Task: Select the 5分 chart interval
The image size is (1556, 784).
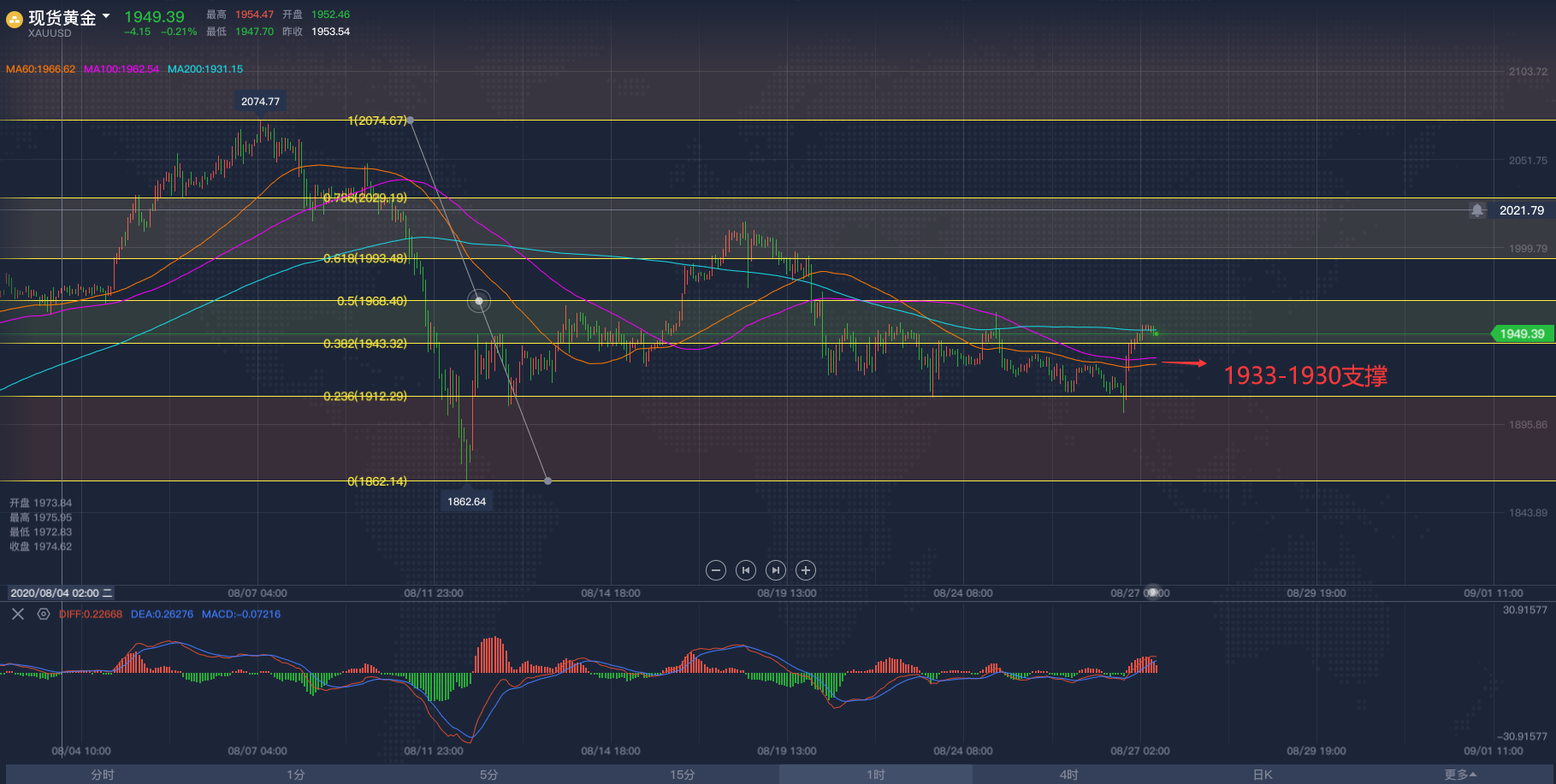Action: [x=489, y=775]
